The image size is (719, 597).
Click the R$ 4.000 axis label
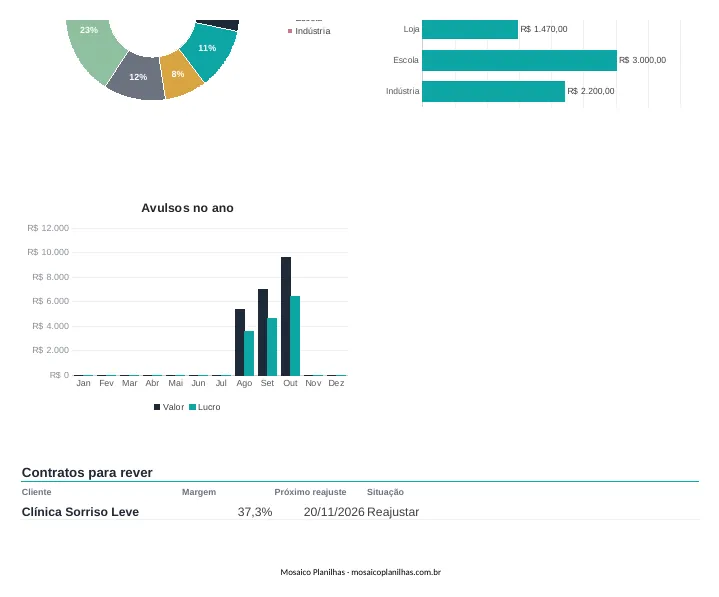click(x=50, y=326)
